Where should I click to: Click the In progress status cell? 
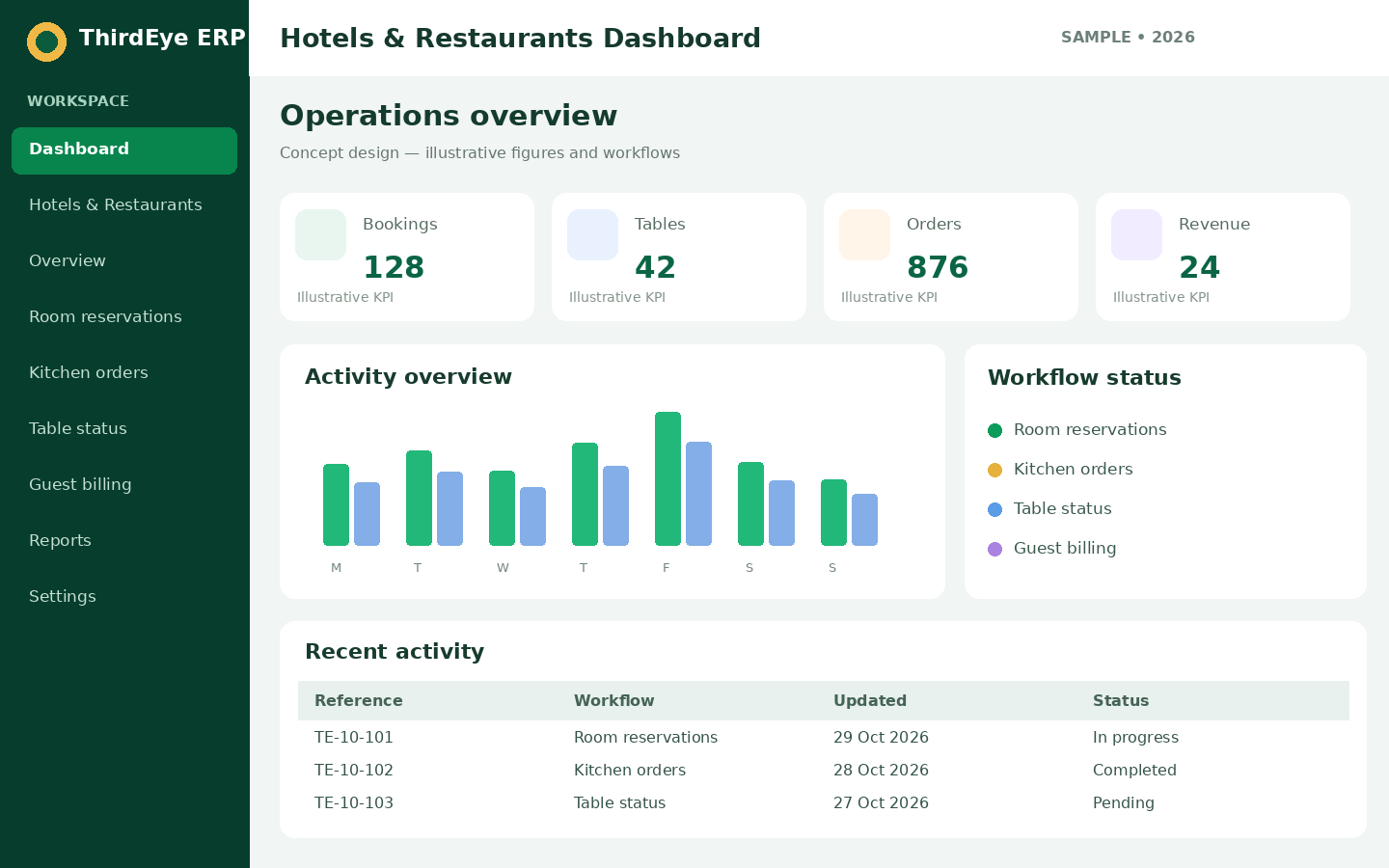(x=1135, y=738)
